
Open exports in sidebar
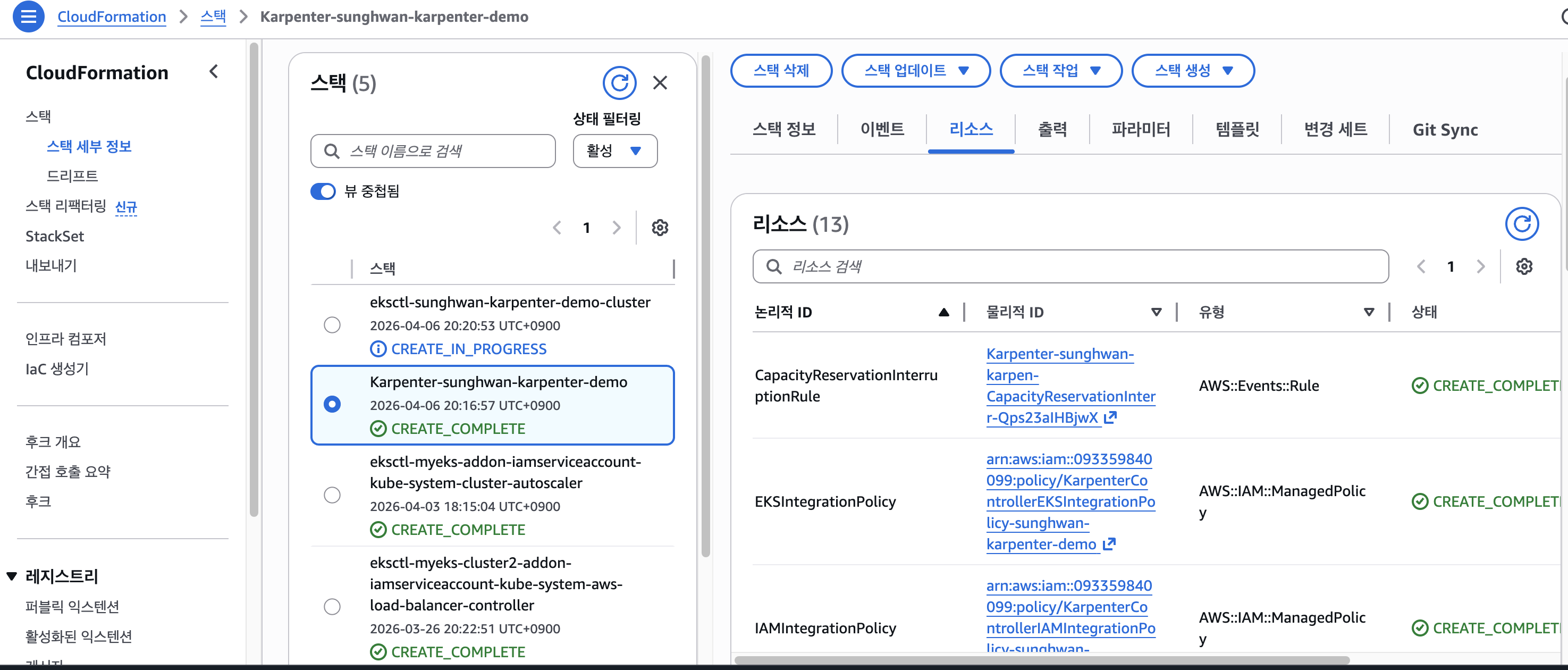point(51,266)
